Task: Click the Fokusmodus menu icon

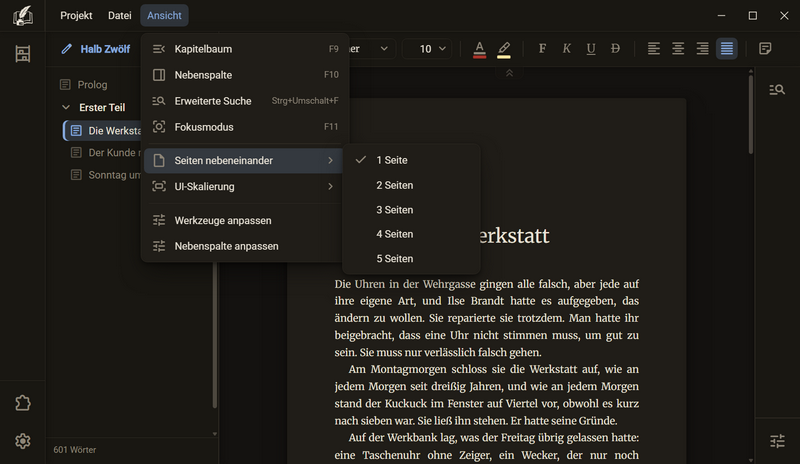Action: 159,127
